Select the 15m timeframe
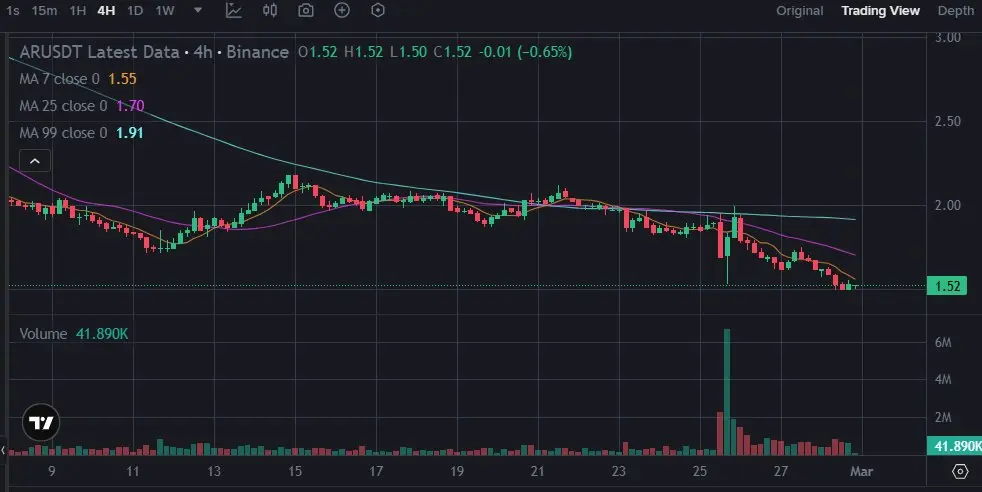This screenshot has height=492, width=982. pos(44,11)
